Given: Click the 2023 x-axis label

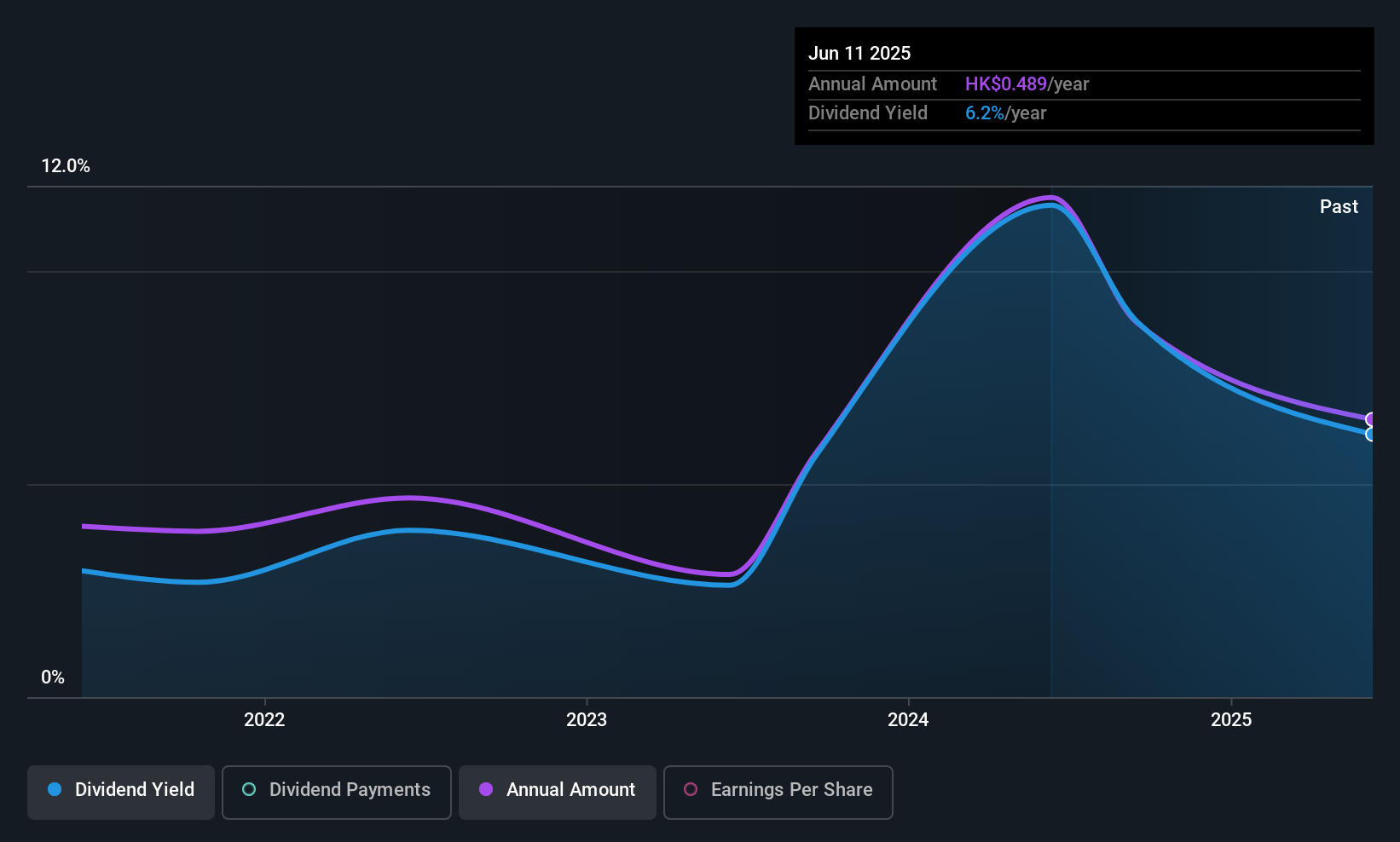Looking at the screenshot, I should click(587, 720).
